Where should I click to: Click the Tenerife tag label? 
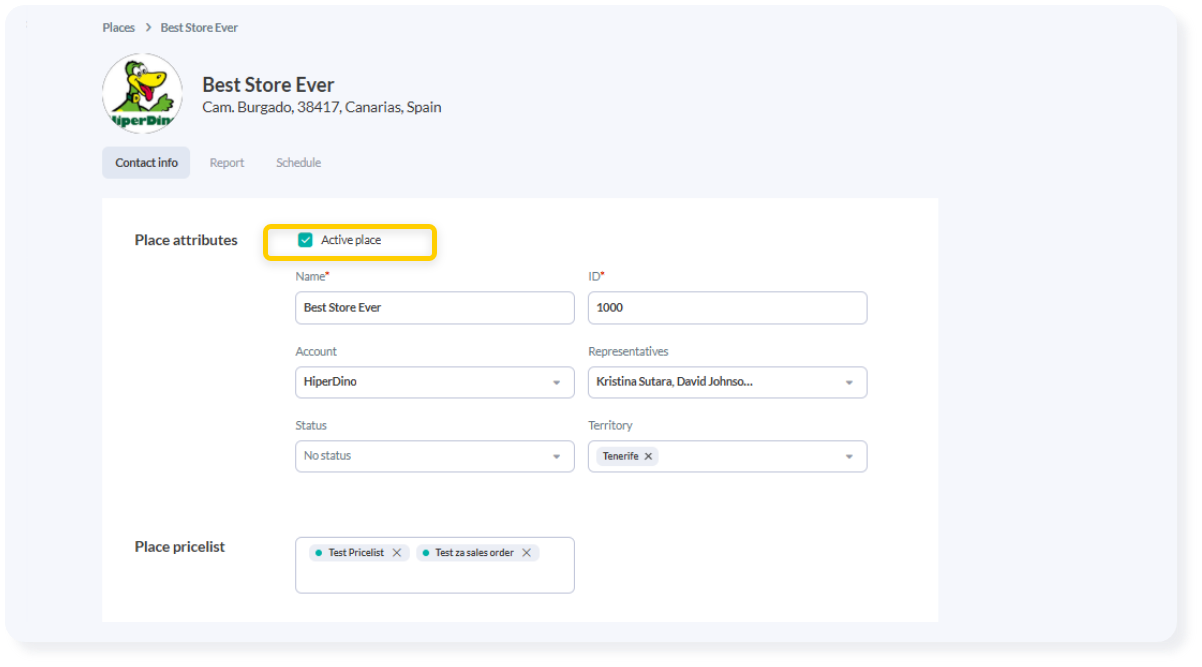[620, 456]
